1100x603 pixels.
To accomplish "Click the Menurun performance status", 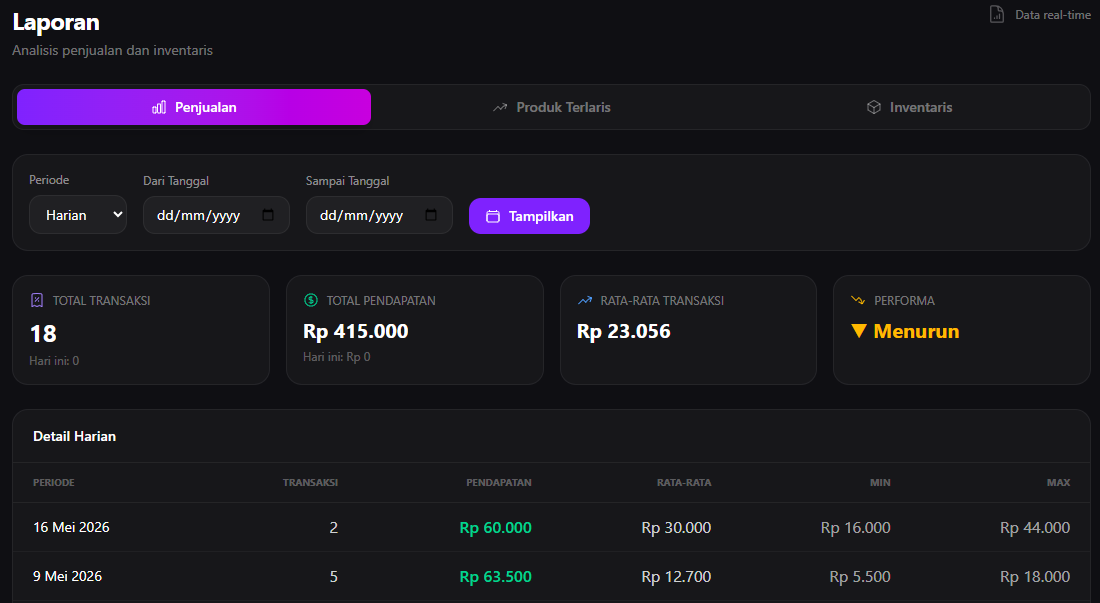I will click(916, 331).
